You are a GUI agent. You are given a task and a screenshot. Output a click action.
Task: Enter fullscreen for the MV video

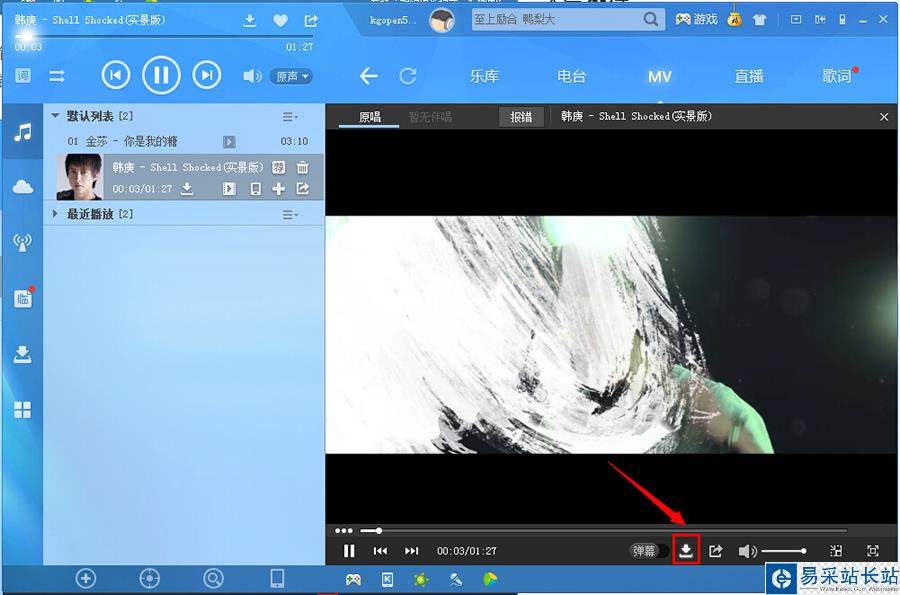pyautogui.click(x=872, y=551)
